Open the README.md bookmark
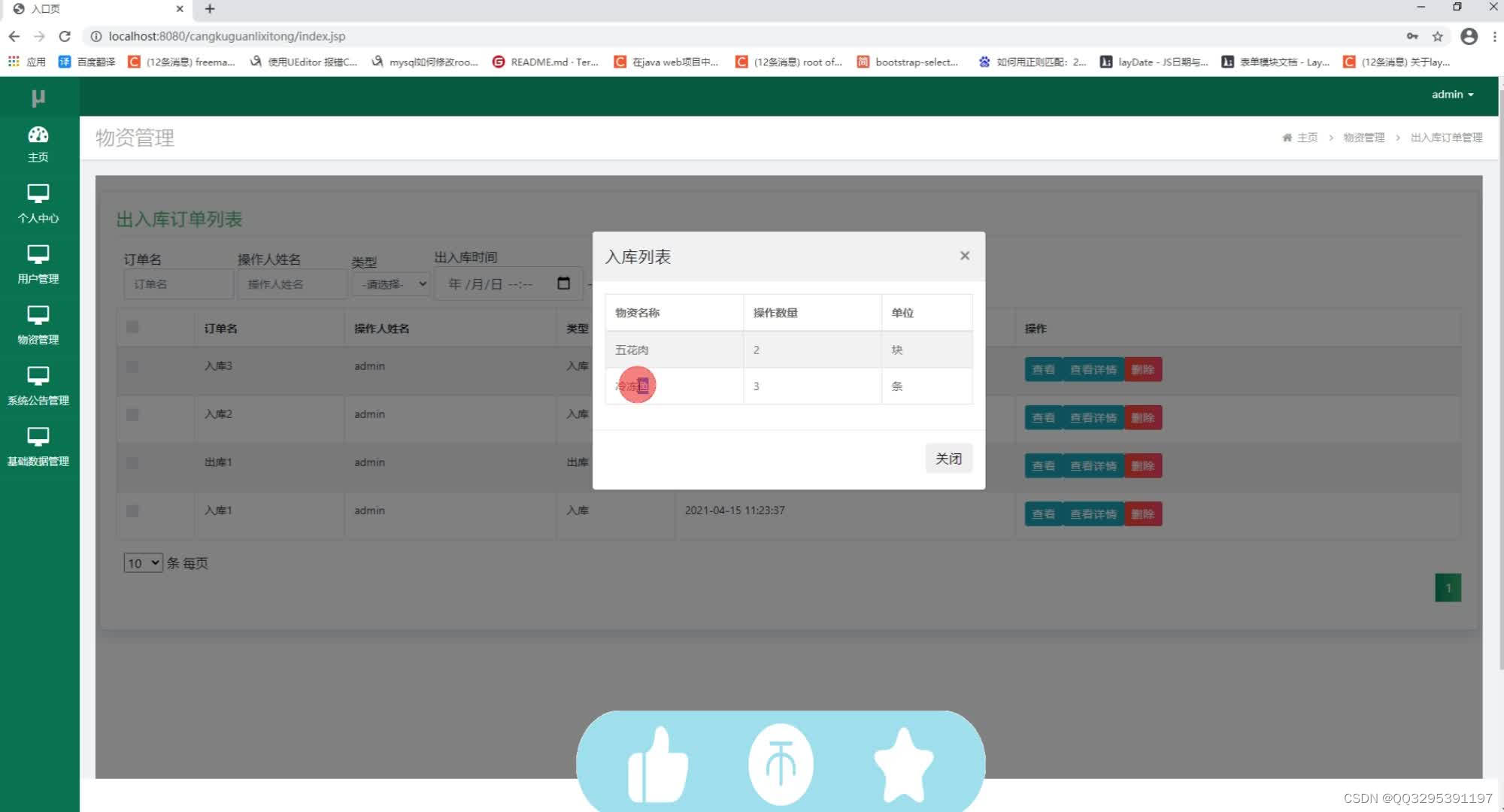Screen dimensions: 1504x812 (x=545, y=62)
